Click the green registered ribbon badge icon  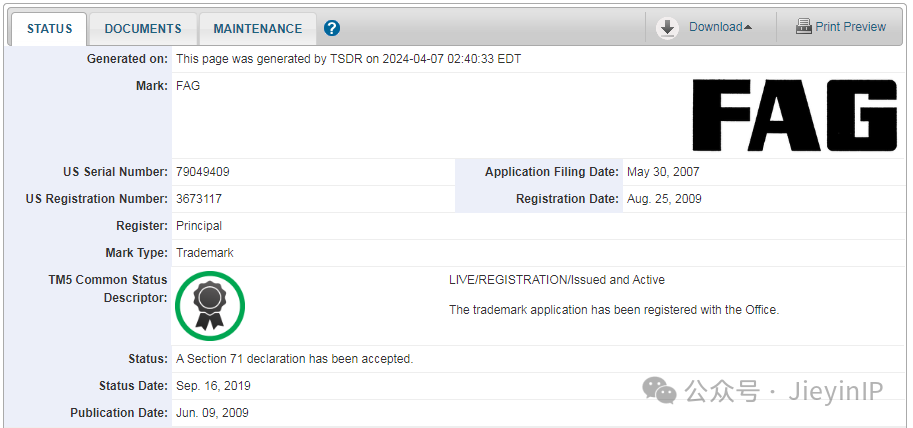pos(210,305)
